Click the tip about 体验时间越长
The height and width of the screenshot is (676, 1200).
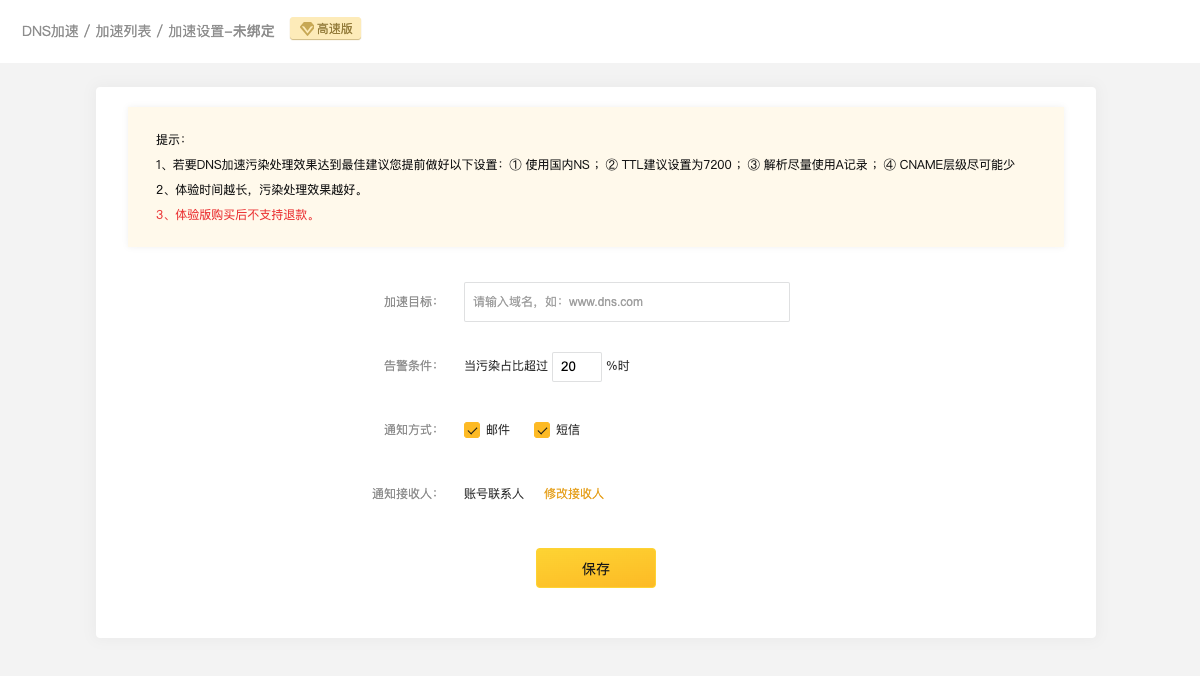(260, 190)
